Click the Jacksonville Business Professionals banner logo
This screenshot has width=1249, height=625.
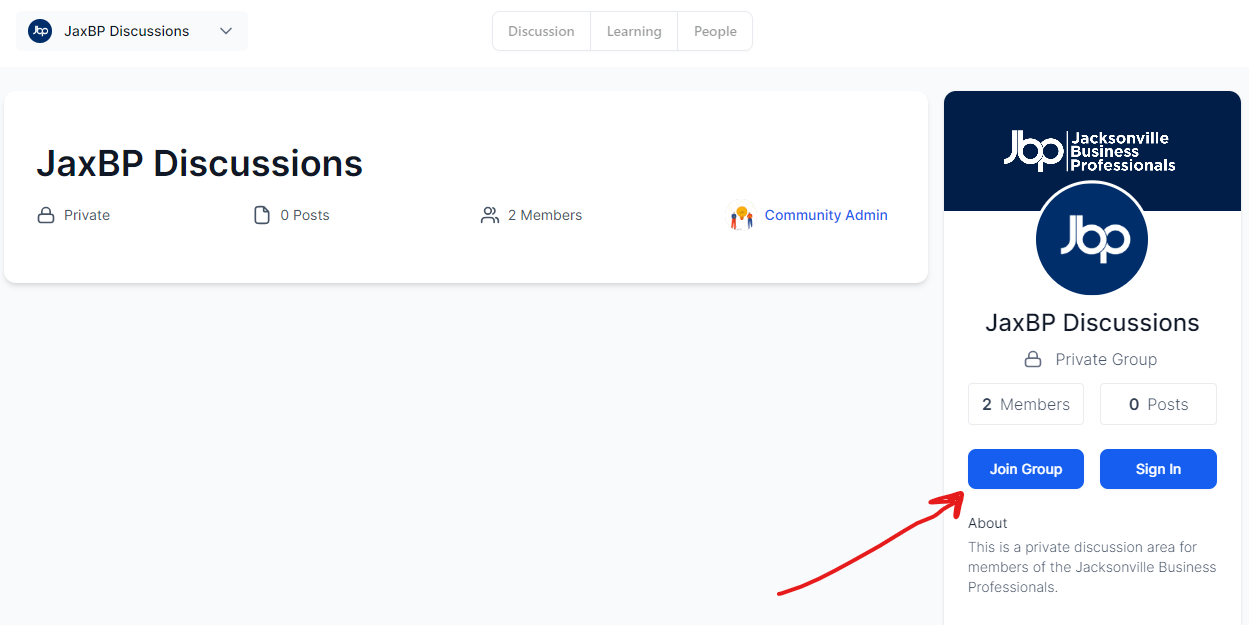click(1091, 151)
